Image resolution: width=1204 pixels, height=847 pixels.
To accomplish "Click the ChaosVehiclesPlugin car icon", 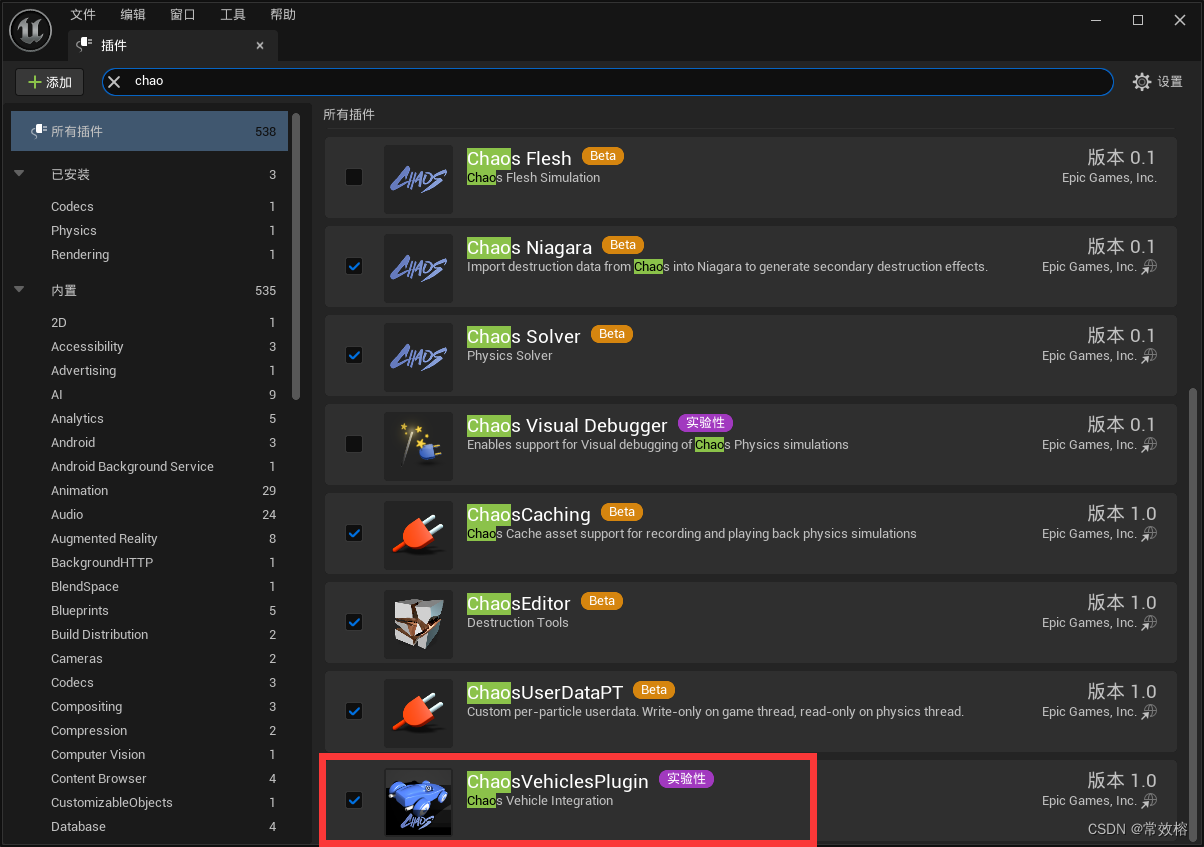I will pos(418,802).
